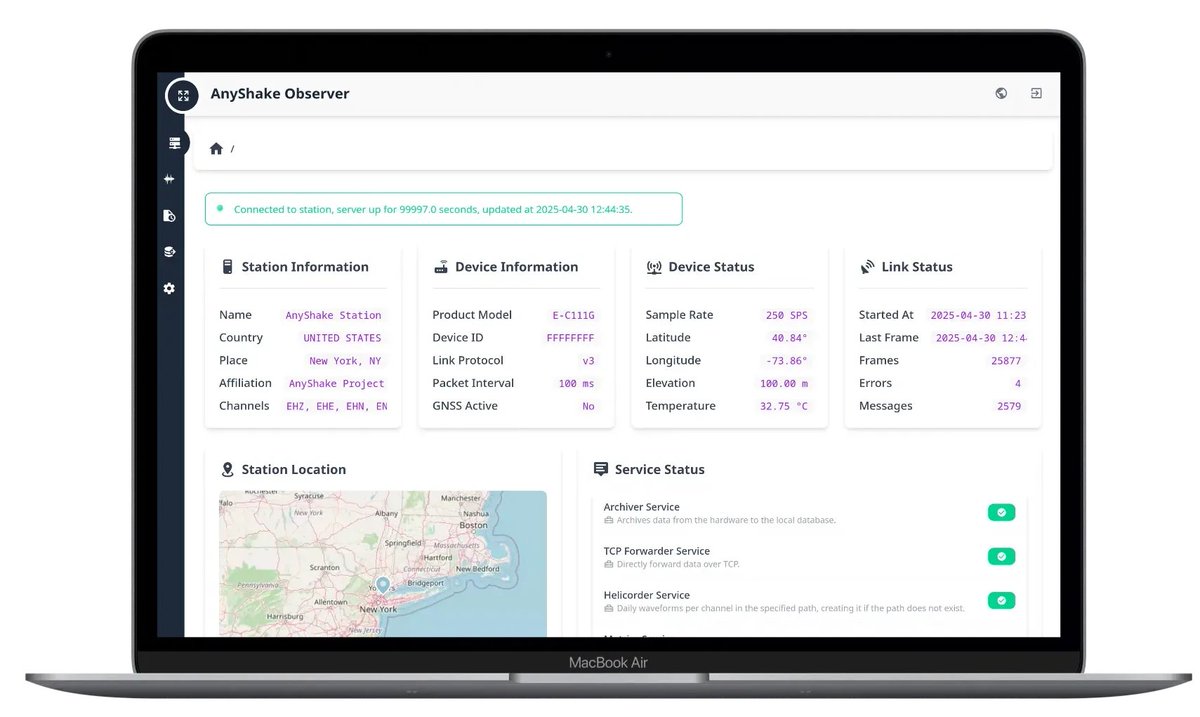
Task: Click the name value AnyShake Station
Action: point(333,315)
